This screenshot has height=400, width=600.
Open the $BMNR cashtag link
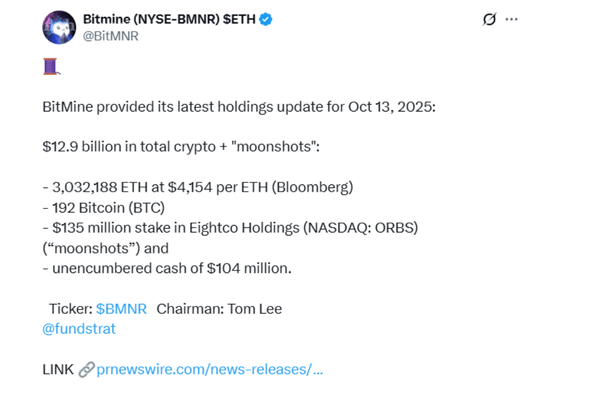[121, 309]
